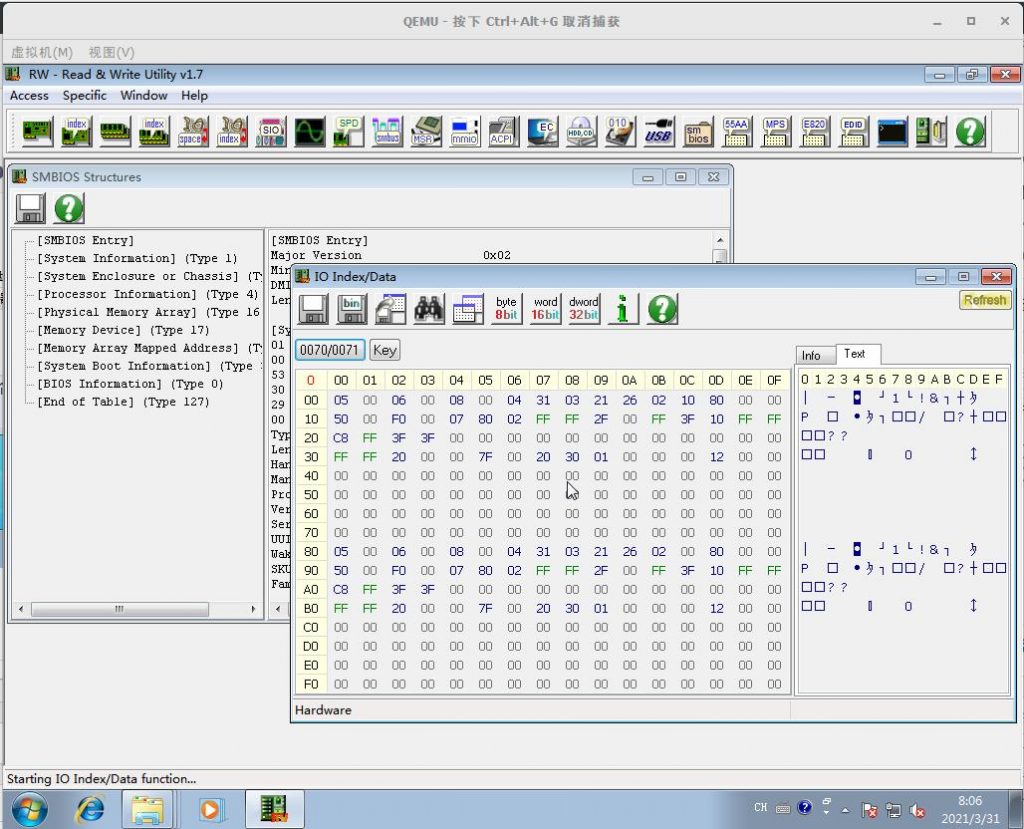Switch to byte 8bit display mode
The height and width of the screenshot is (829, 1024).
click(x=506, y=309)
